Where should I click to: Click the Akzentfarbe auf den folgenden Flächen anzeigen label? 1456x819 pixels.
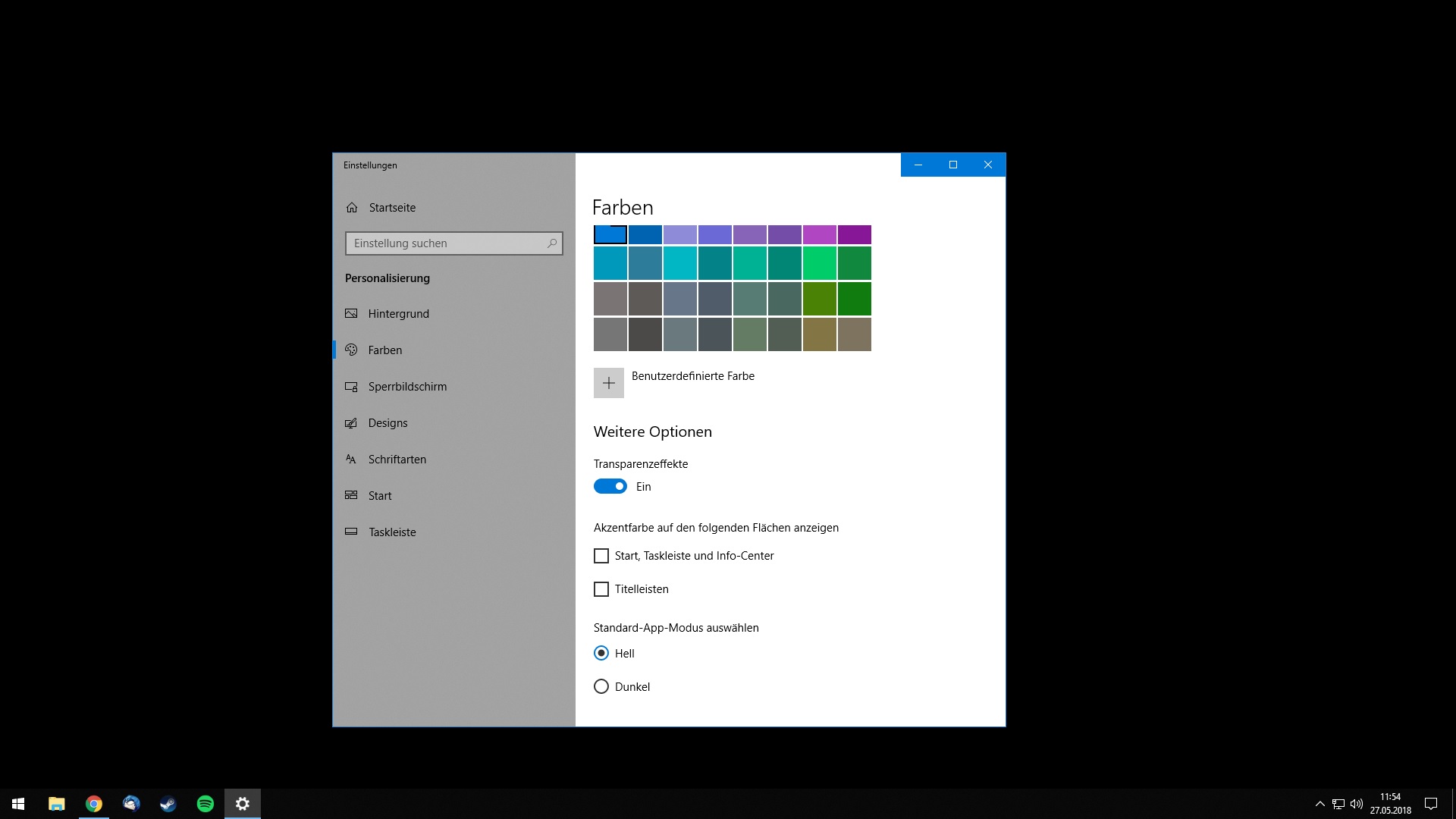tap(716, 528)
